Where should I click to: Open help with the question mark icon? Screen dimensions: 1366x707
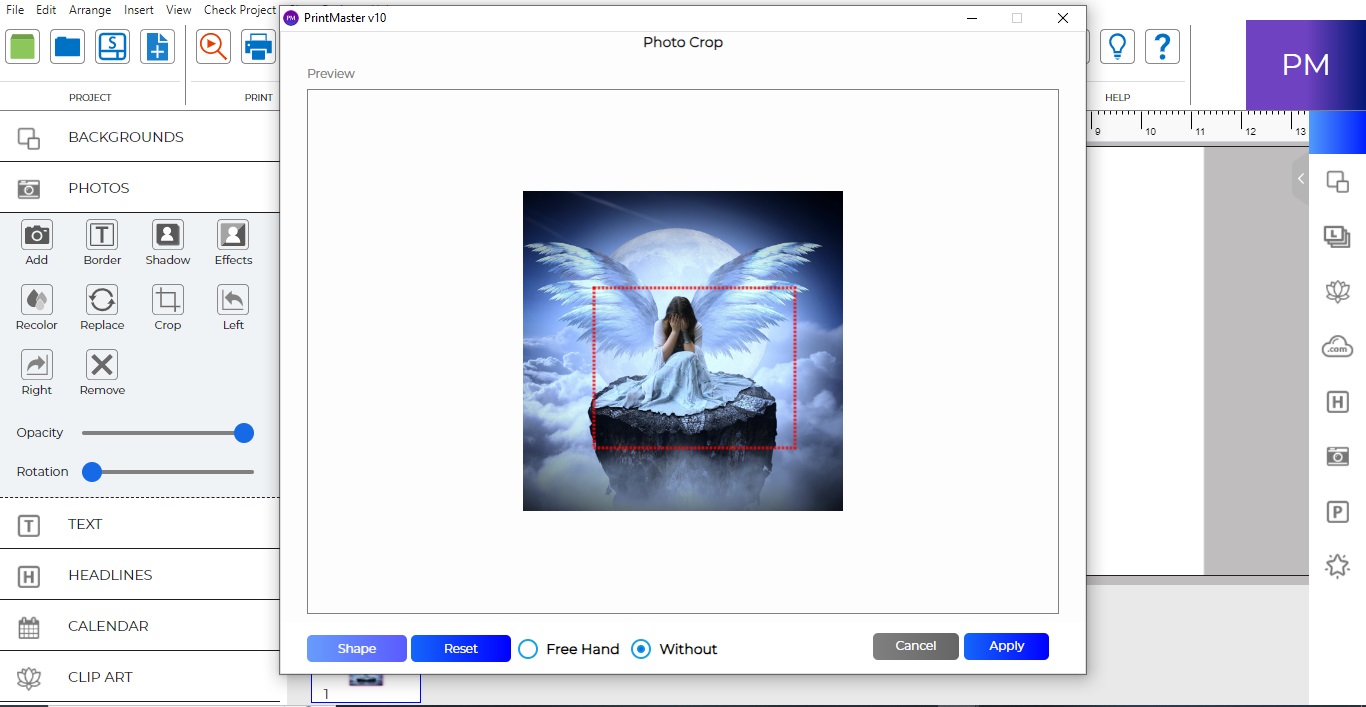tap(1162, 46)
